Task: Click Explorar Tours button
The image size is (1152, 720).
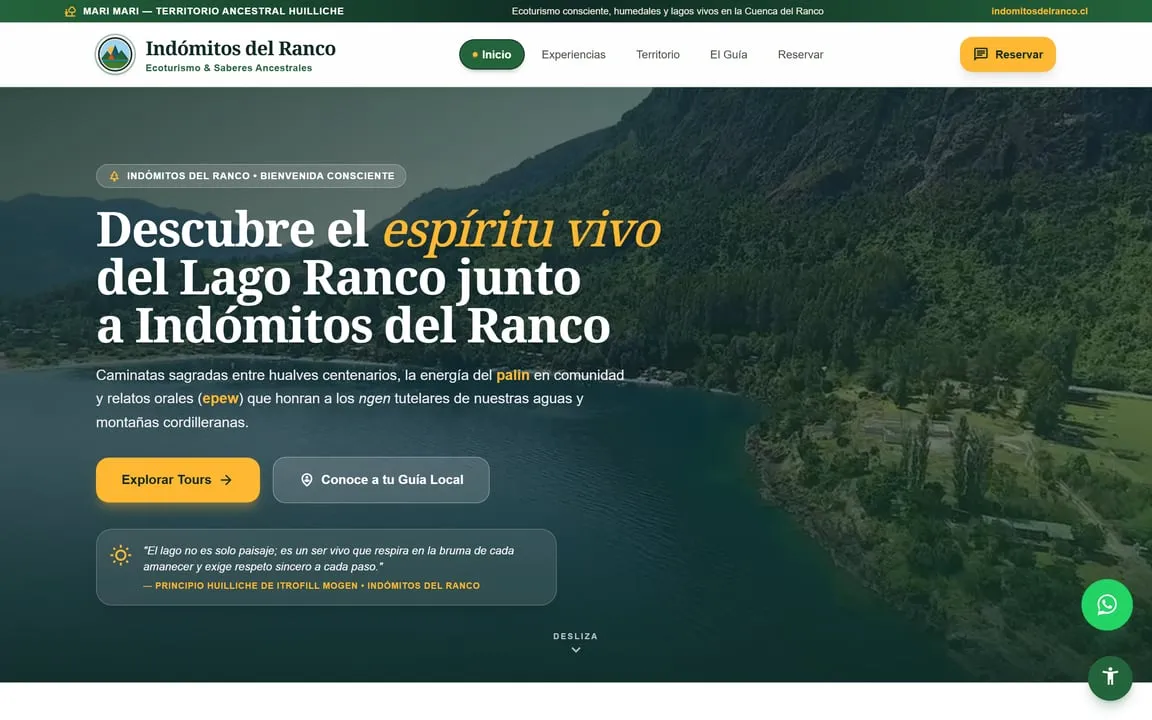Action: point(178,480)
